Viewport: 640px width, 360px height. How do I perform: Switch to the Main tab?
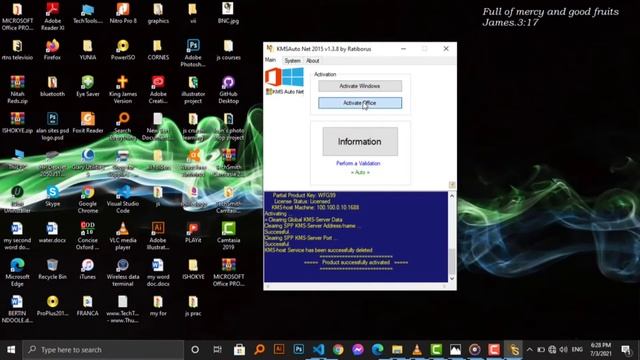[270, 60]
